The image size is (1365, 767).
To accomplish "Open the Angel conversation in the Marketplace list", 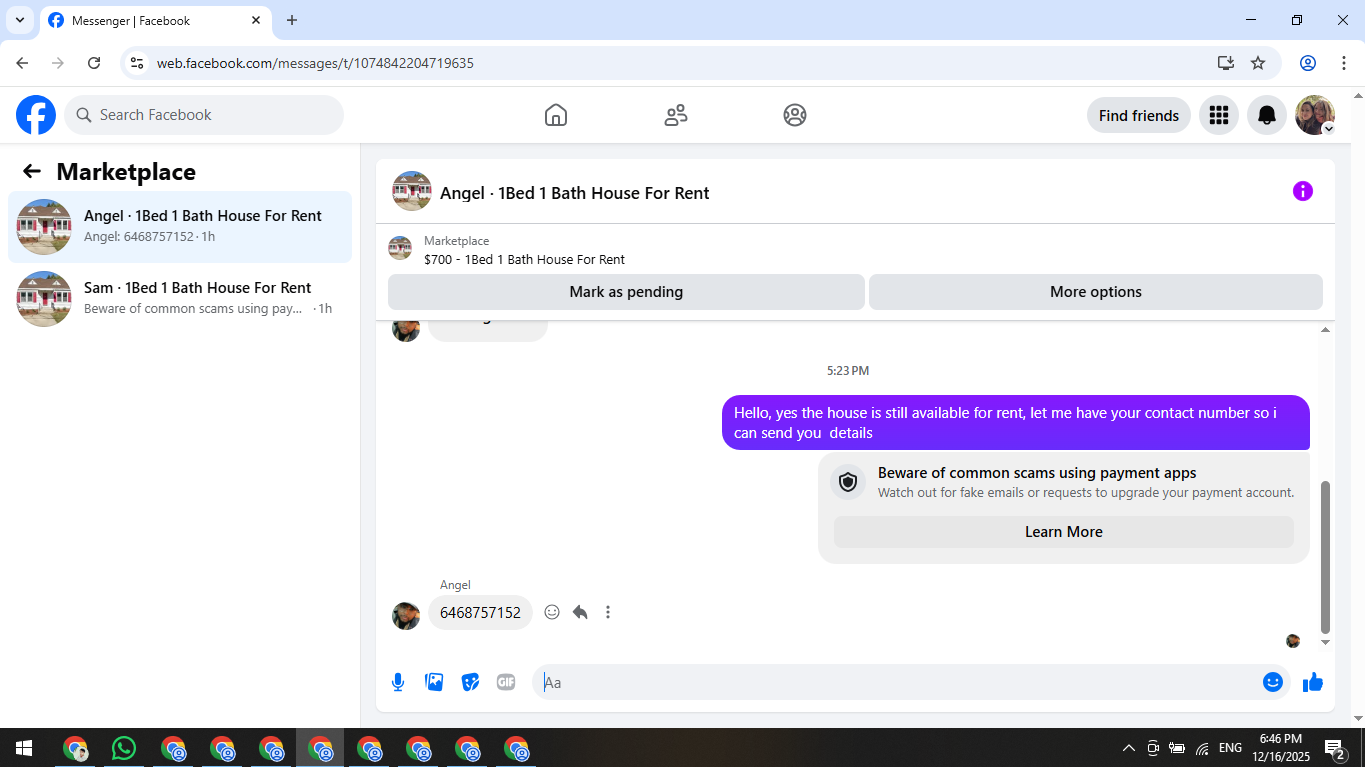I will click(x=180, y=227).
